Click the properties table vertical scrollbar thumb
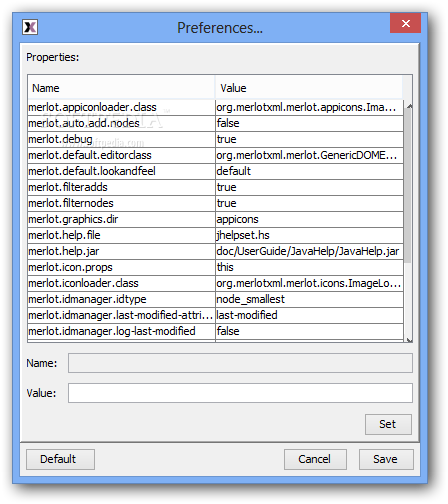This screenshot has width=448, height=504. point(408,185)
